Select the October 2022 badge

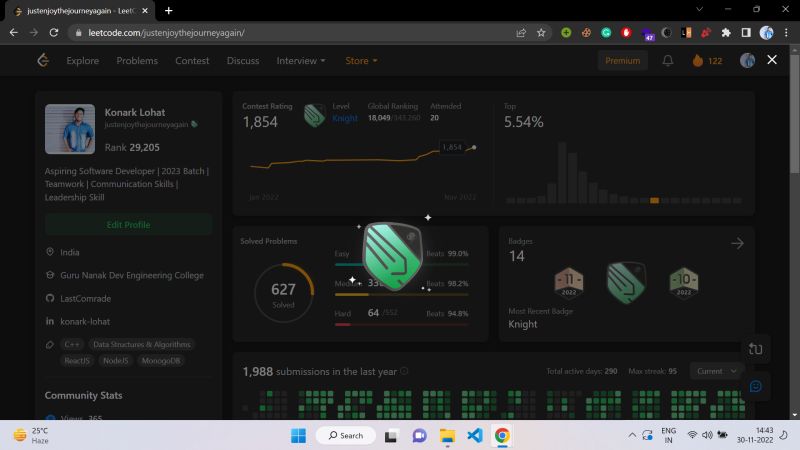pyautogui.click(x=683, y=282)
